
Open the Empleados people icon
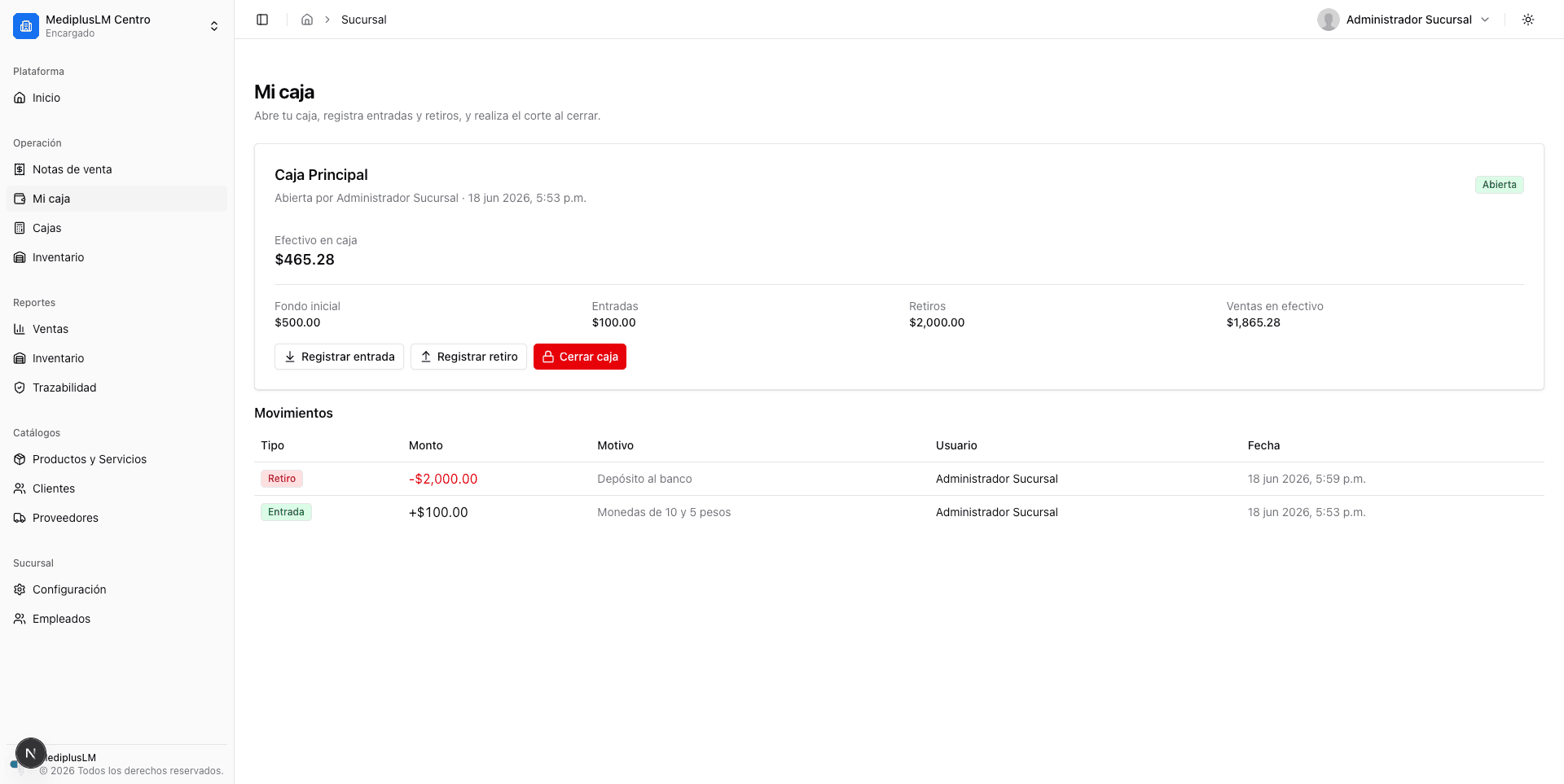pos(20,619)
